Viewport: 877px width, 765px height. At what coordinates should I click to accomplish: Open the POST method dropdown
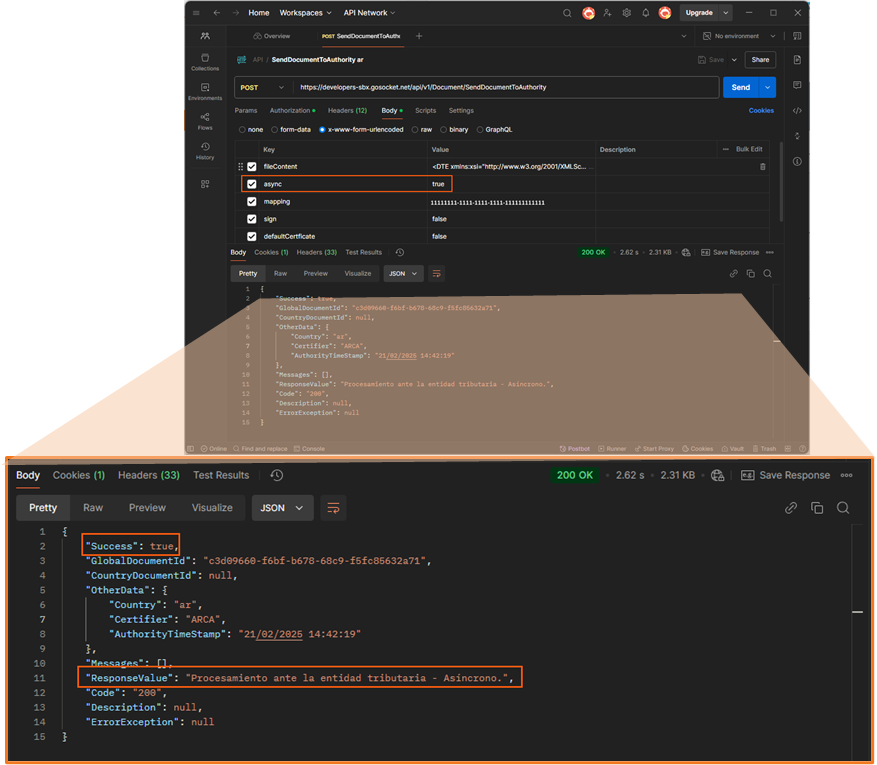click(262, 88)
